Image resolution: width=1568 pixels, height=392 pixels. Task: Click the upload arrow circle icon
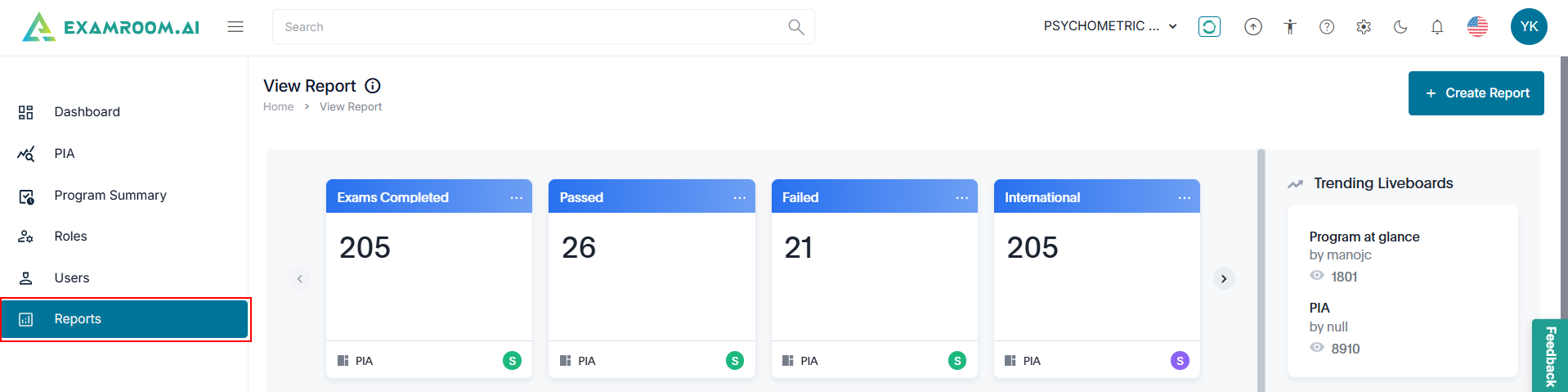pyautogui.click(x=1252, y=27)
